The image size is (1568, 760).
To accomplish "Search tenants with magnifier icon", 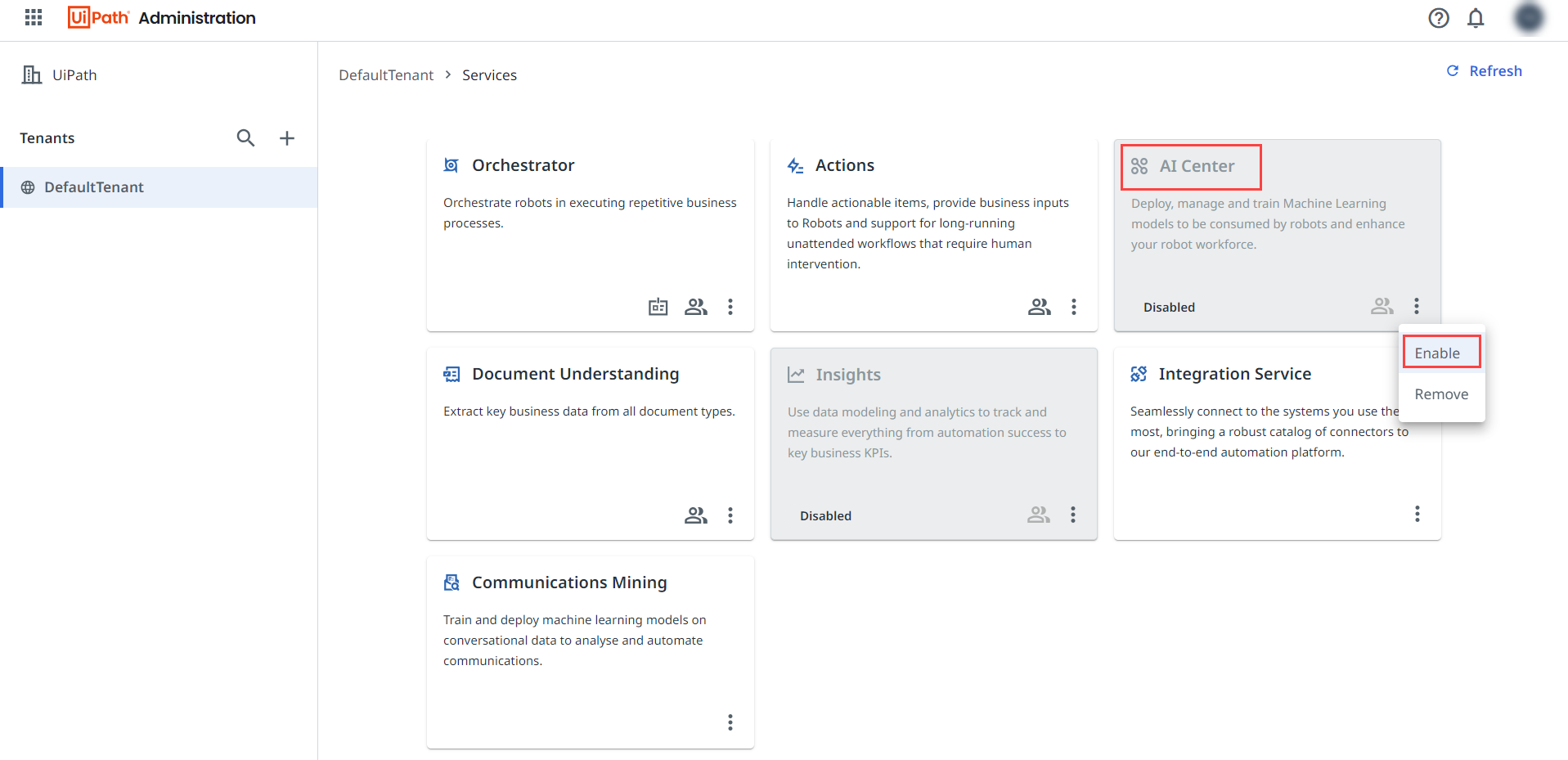I will point(245,137).
